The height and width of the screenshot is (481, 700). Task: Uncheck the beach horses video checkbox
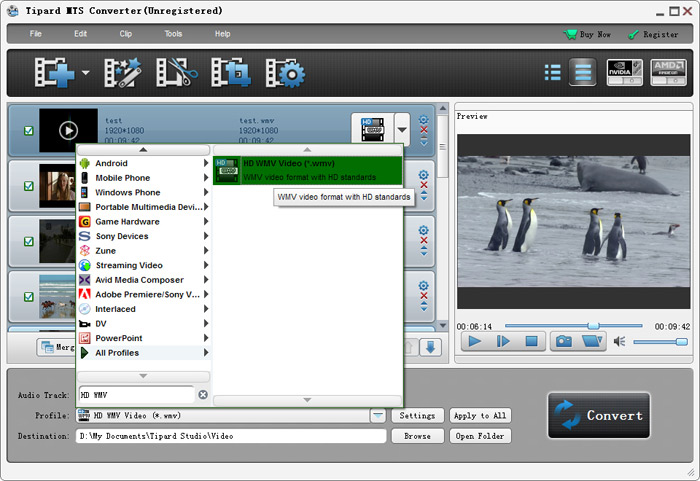tap(29, 297)
